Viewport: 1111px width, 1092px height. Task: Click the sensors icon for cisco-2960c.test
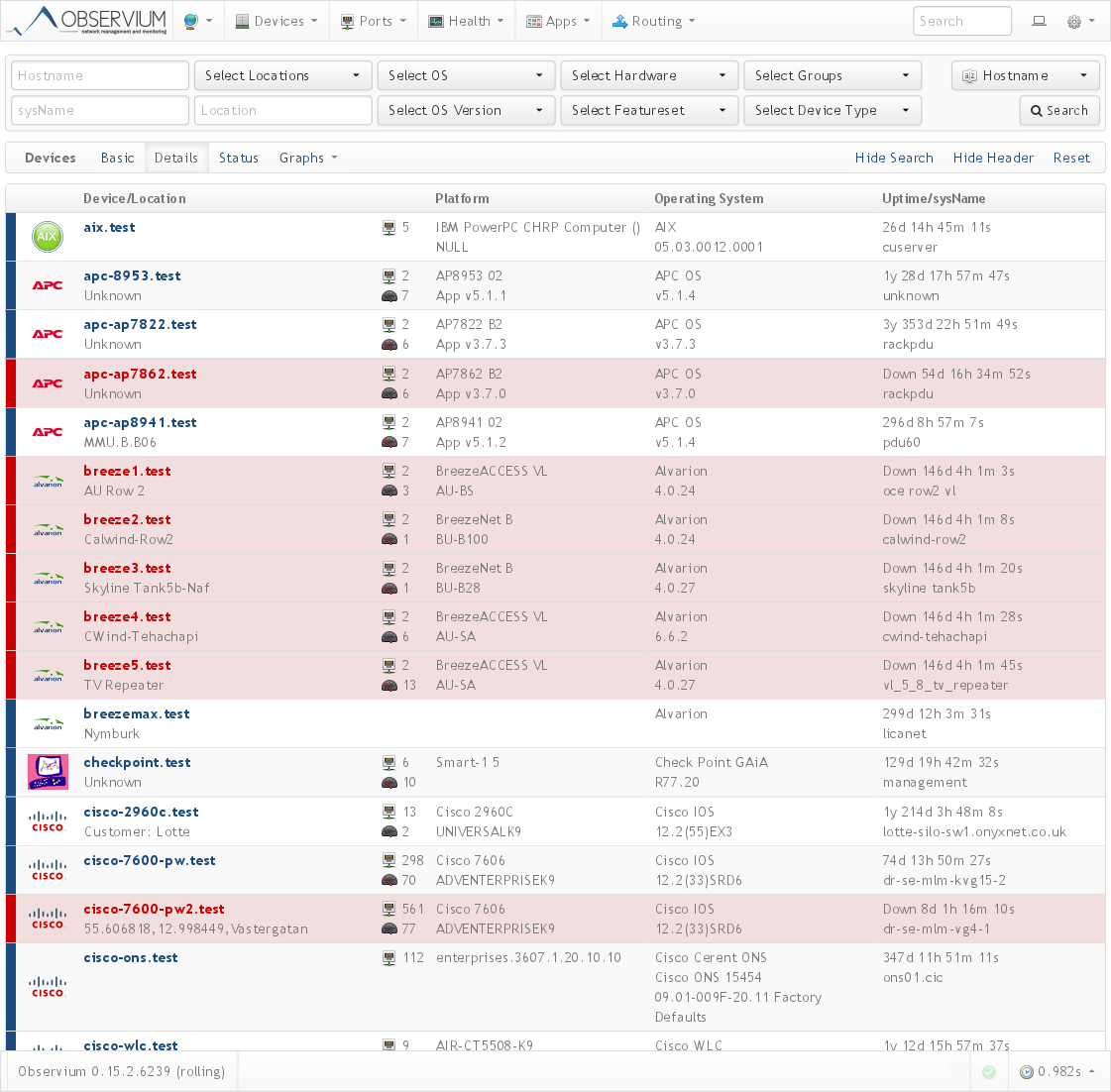(x=389, y=832)
